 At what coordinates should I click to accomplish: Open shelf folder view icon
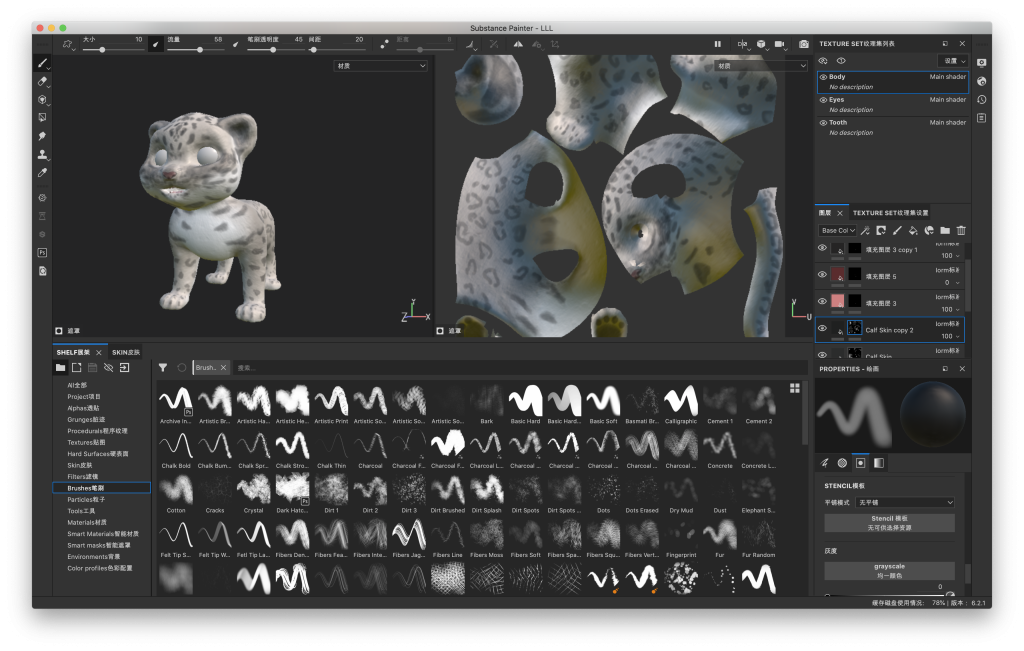click(x=60, y=368)
